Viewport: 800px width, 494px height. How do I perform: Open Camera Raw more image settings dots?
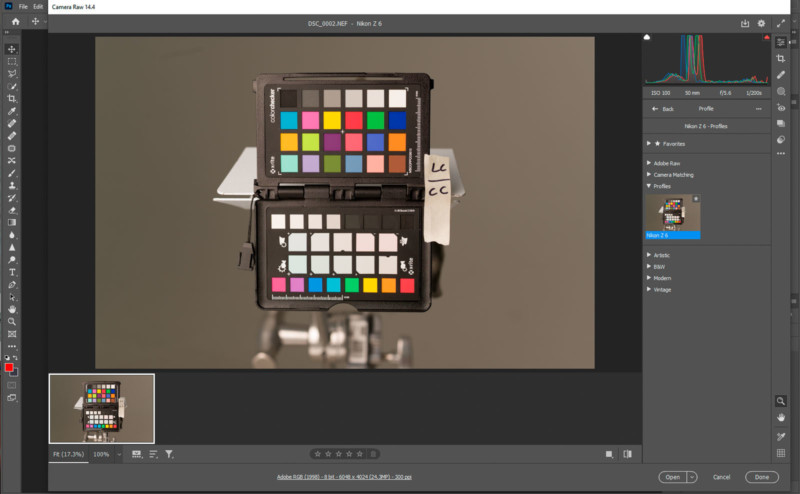(x=781, y=153)
